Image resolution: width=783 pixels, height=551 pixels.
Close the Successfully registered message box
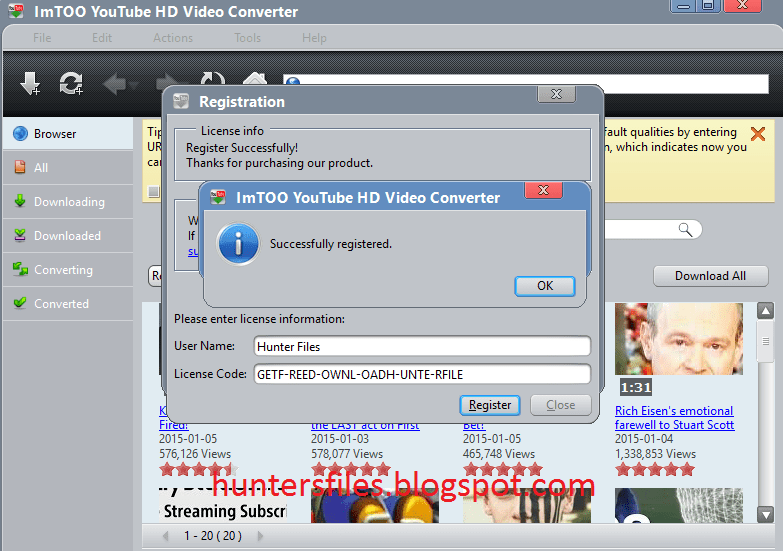pos(543,190)
